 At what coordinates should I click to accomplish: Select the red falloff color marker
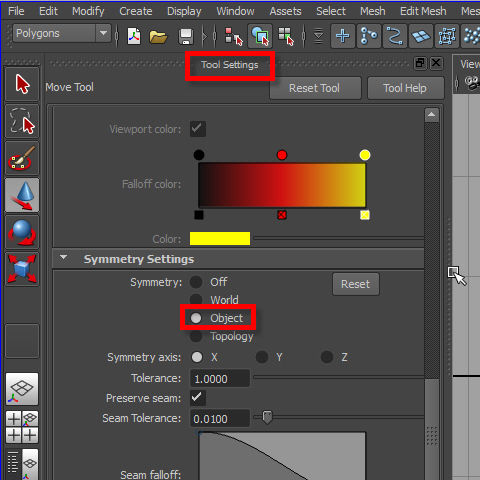282,155
